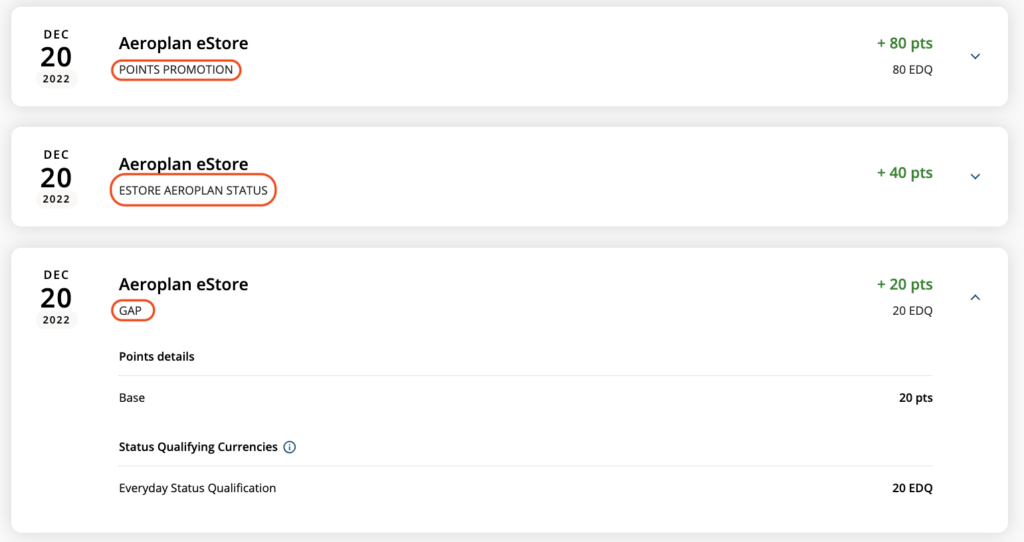The width and height of the screenshot is (1024, 542).
Task: Click the green +40 pts amount
Action: coord(904,173)
